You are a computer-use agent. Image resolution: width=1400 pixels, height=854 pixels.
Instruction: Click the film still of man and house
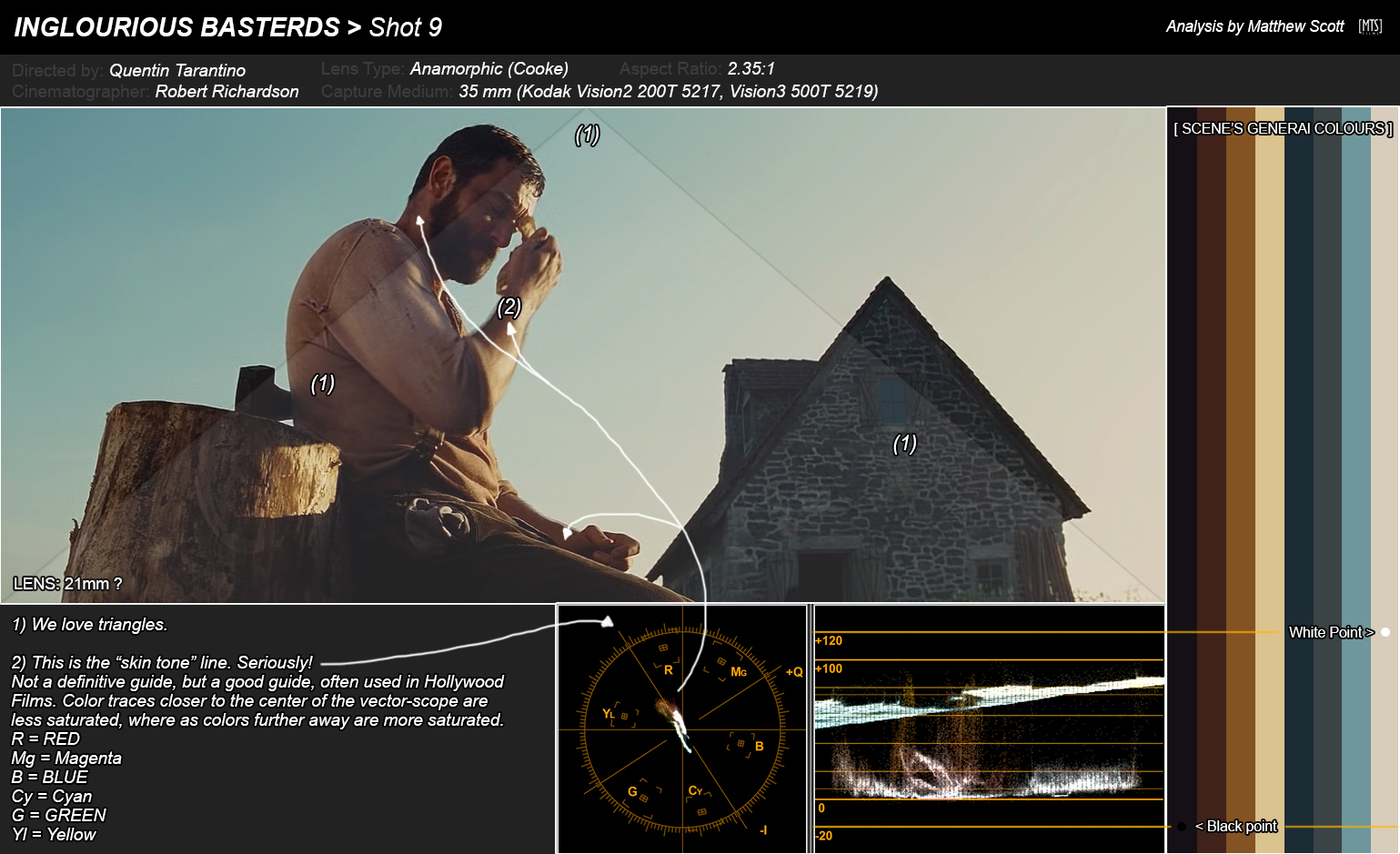tap(583, 356)
